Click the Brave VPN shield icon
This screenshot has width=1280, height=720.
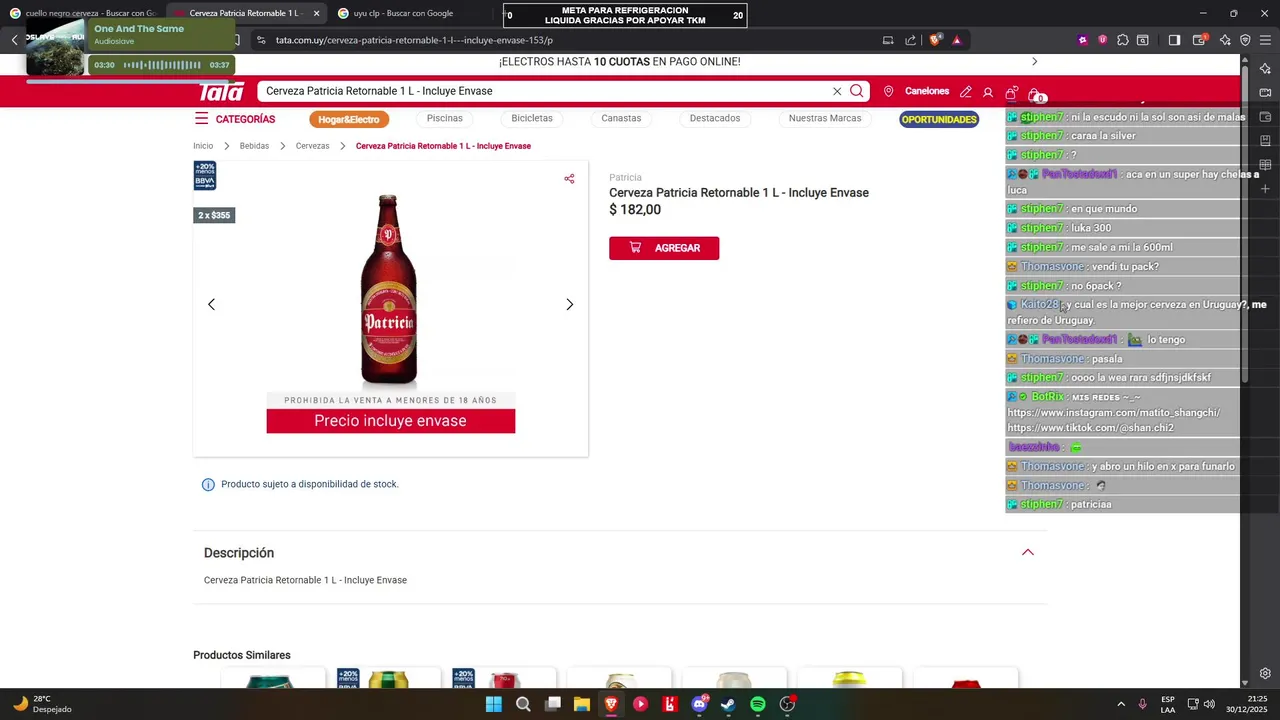tap(1245, 40)
